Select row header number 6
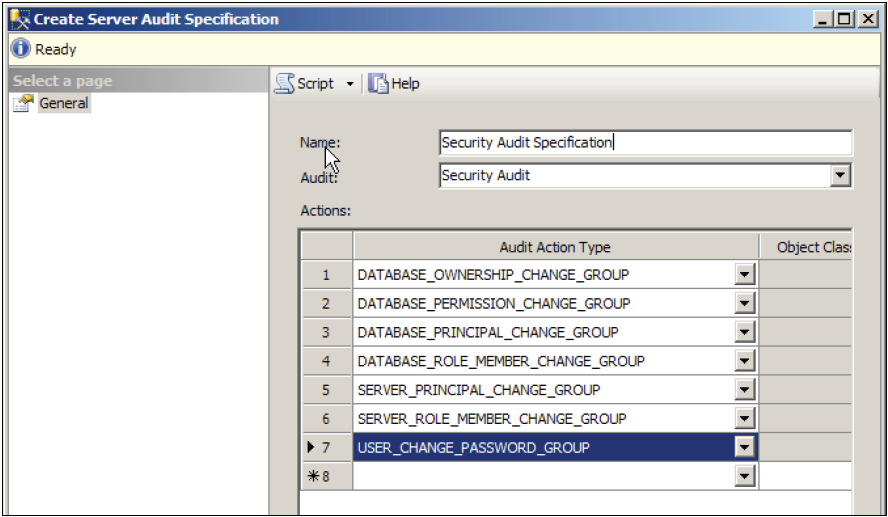The image size is (888, 517). pyautogui.click(x=326, y=418)
